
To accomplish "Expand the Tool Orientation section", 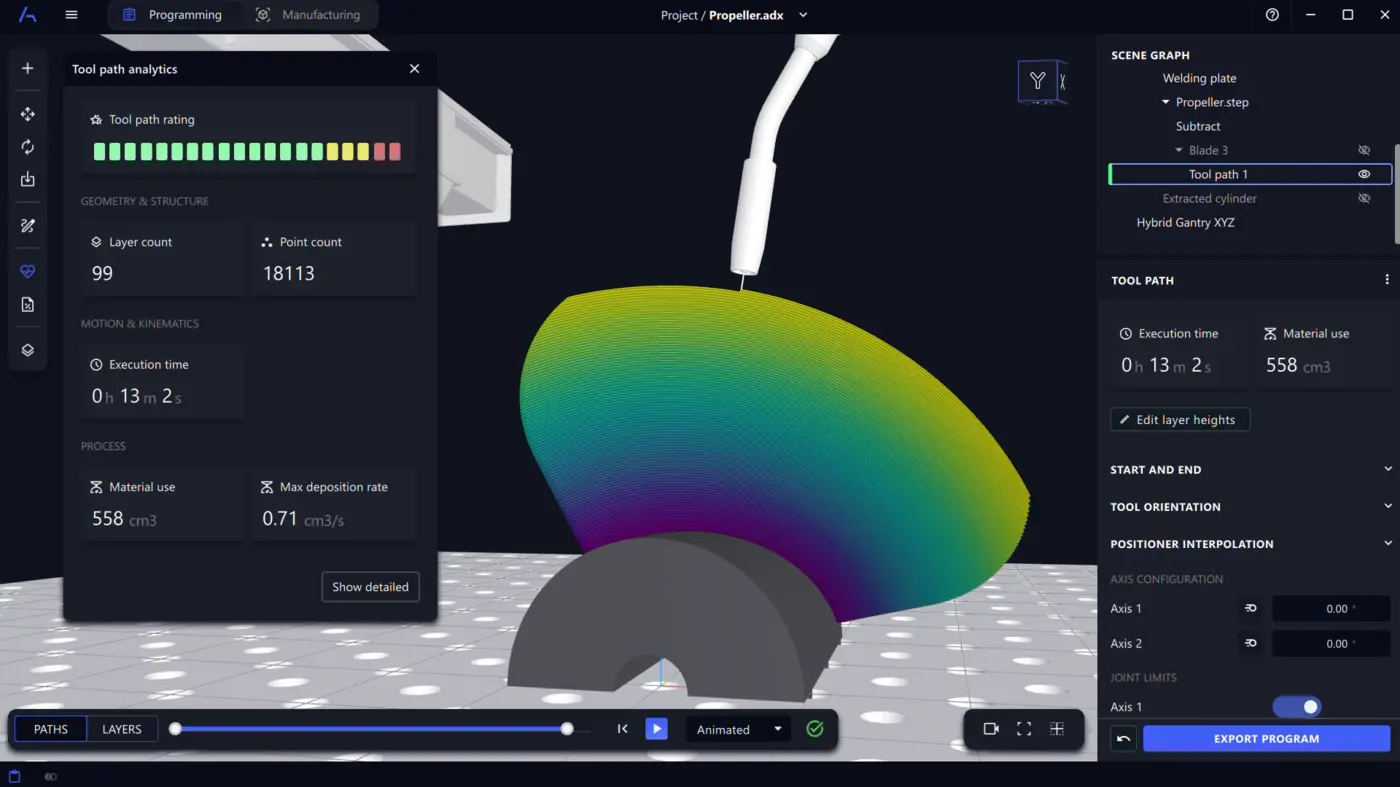I will click(x=1387, y=507).
